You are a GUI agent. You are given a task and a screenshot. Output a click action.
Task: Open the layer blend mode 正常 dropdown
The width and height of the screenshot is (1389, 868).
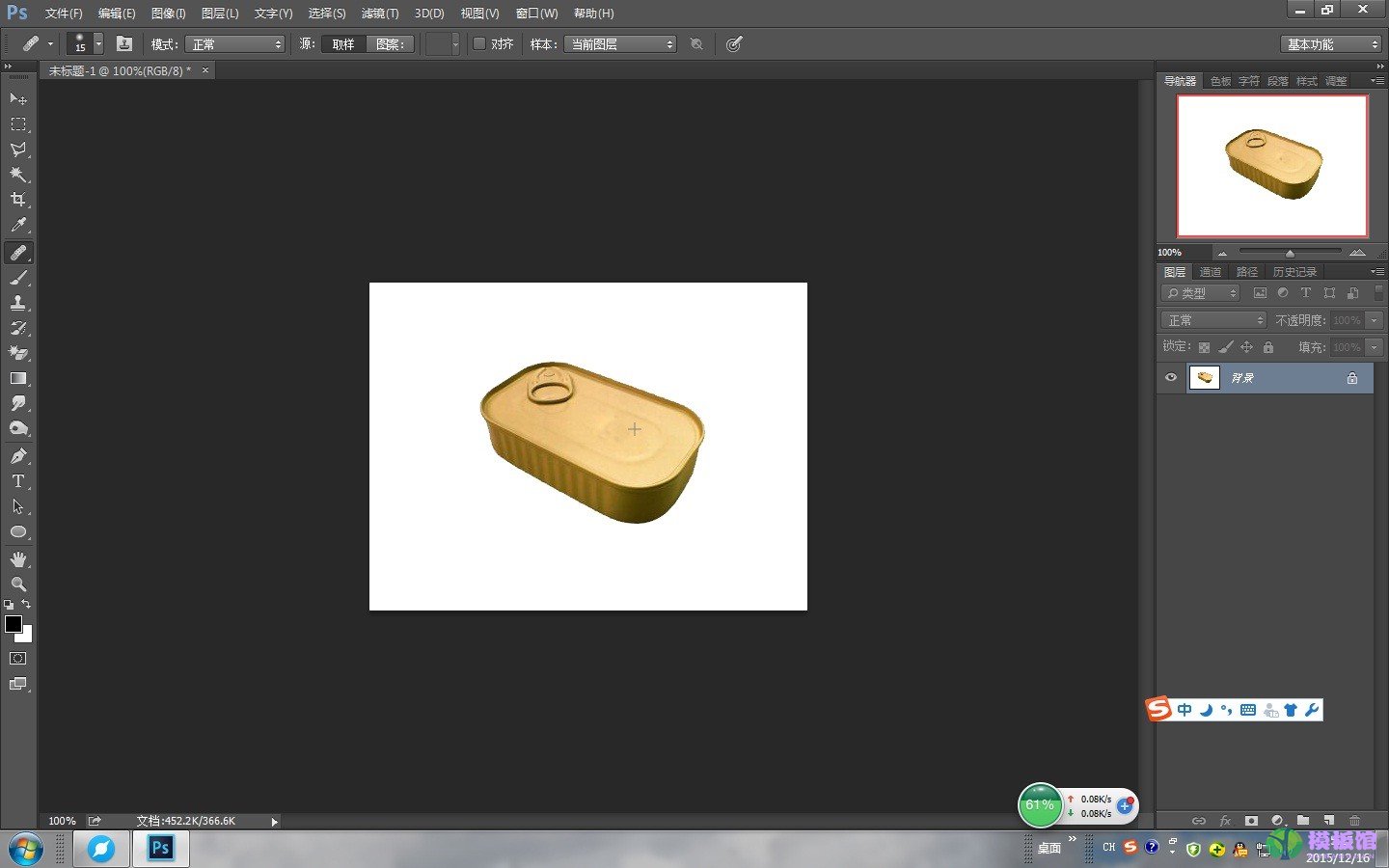tap(1213, 320)
